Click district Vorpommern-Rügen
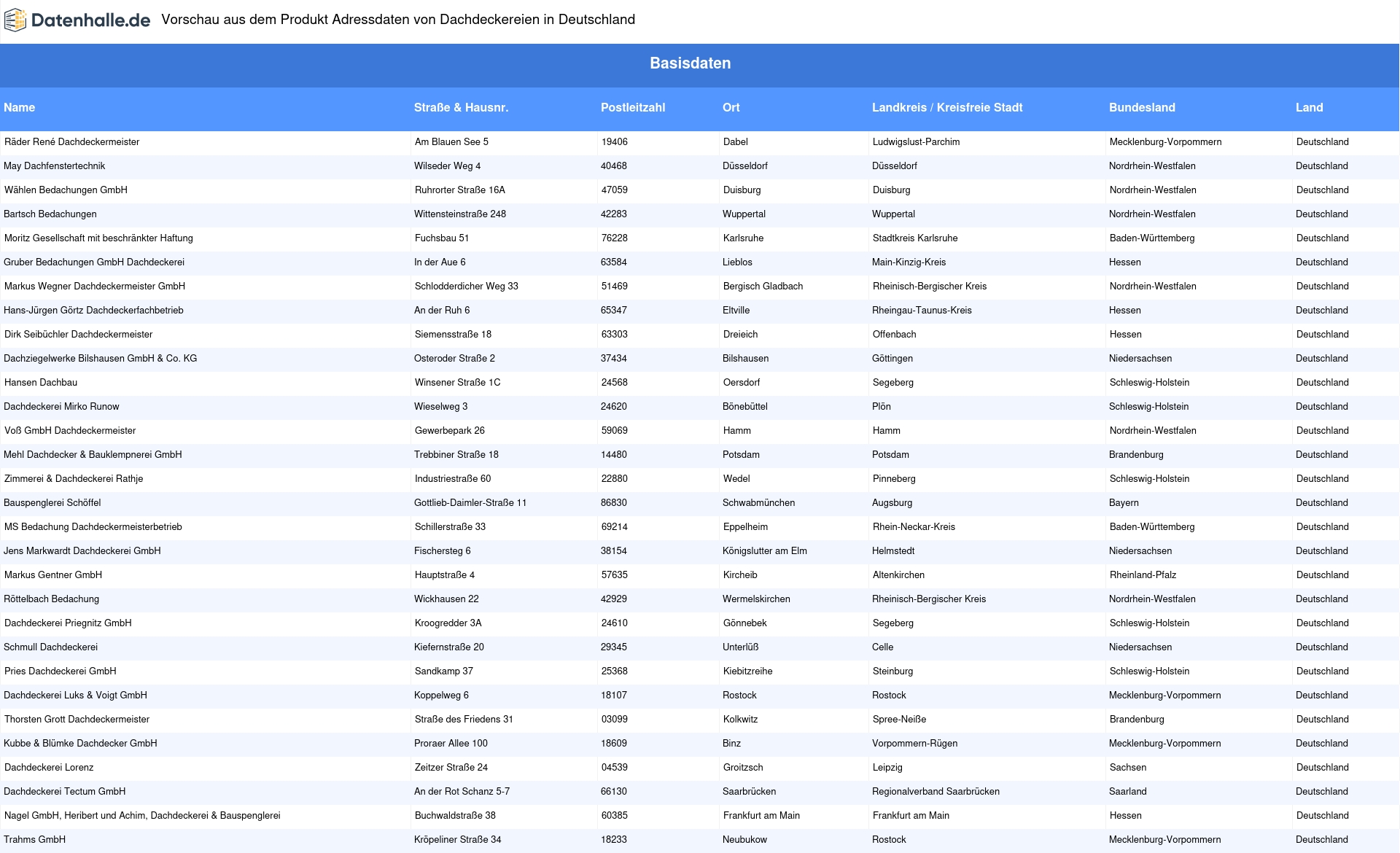This screenshot has height=853, width=1400. [915, 744]
